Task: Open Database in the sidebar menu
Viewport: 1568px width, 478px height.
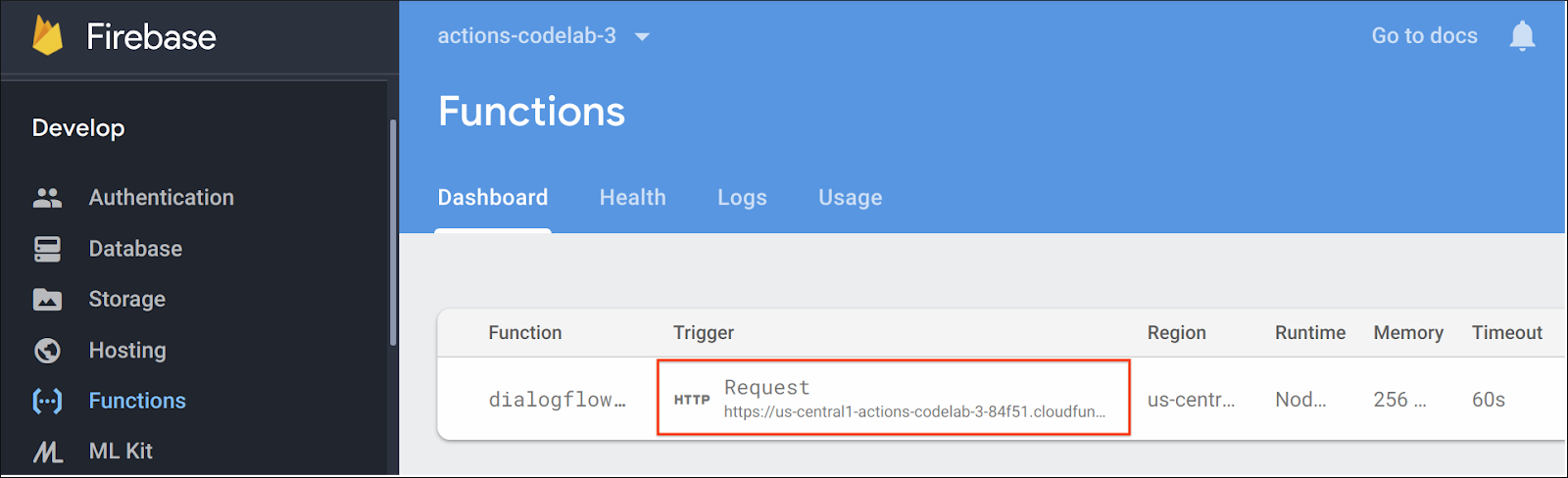Action: pyautogui.click(x=135, y=249)
